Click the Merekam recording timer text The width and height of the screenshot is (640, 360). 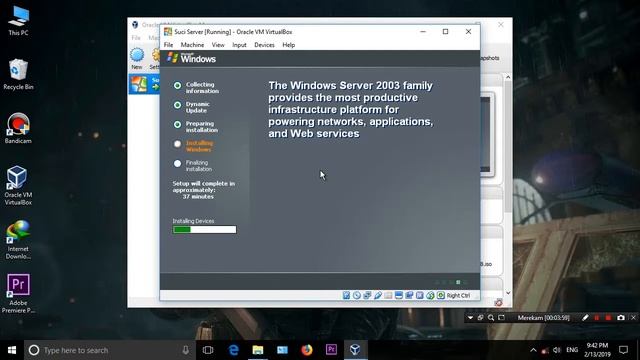coord(543,318)
